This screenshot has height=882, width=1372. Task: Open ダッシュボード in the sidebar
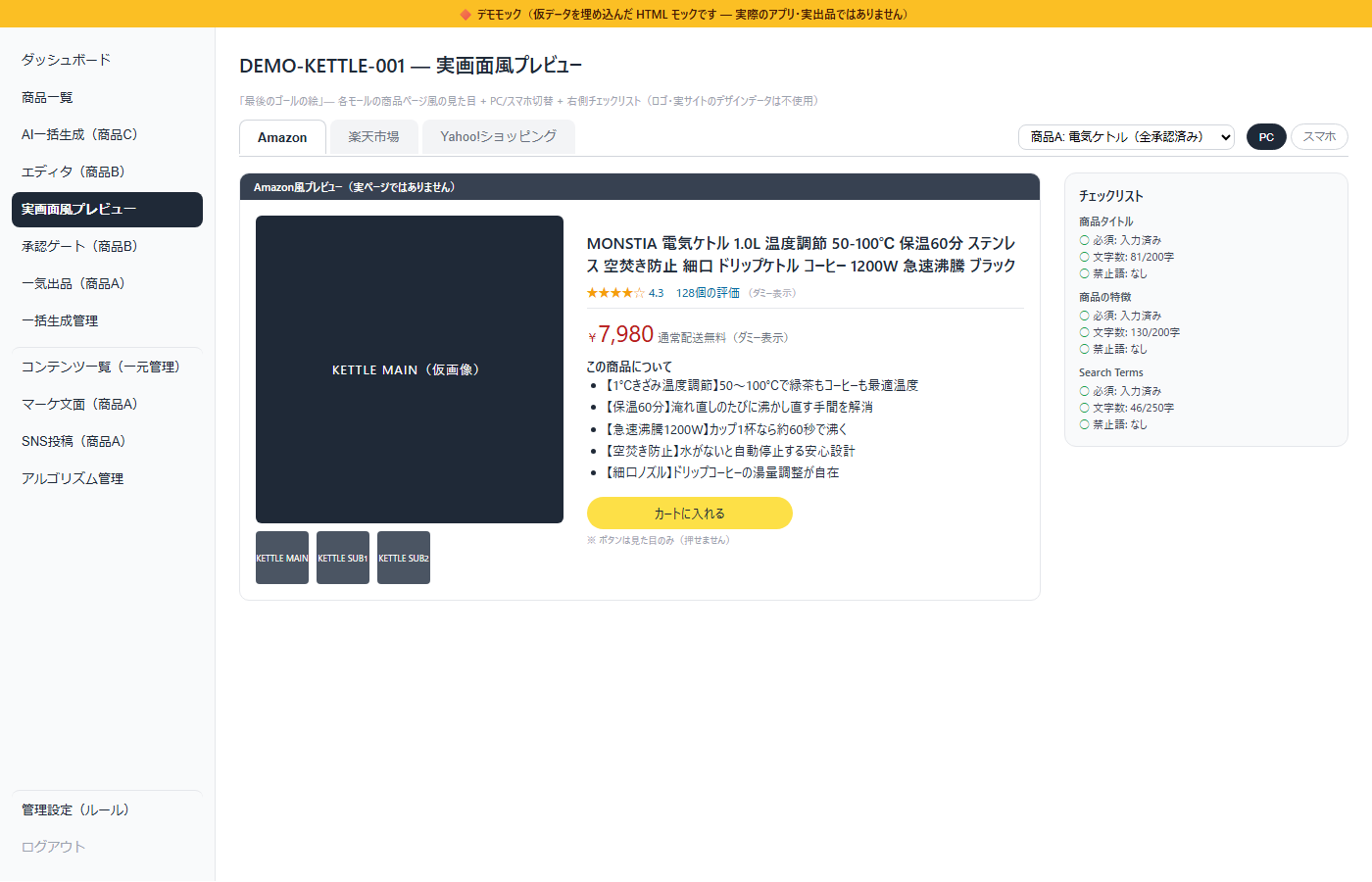click(107, 61)
